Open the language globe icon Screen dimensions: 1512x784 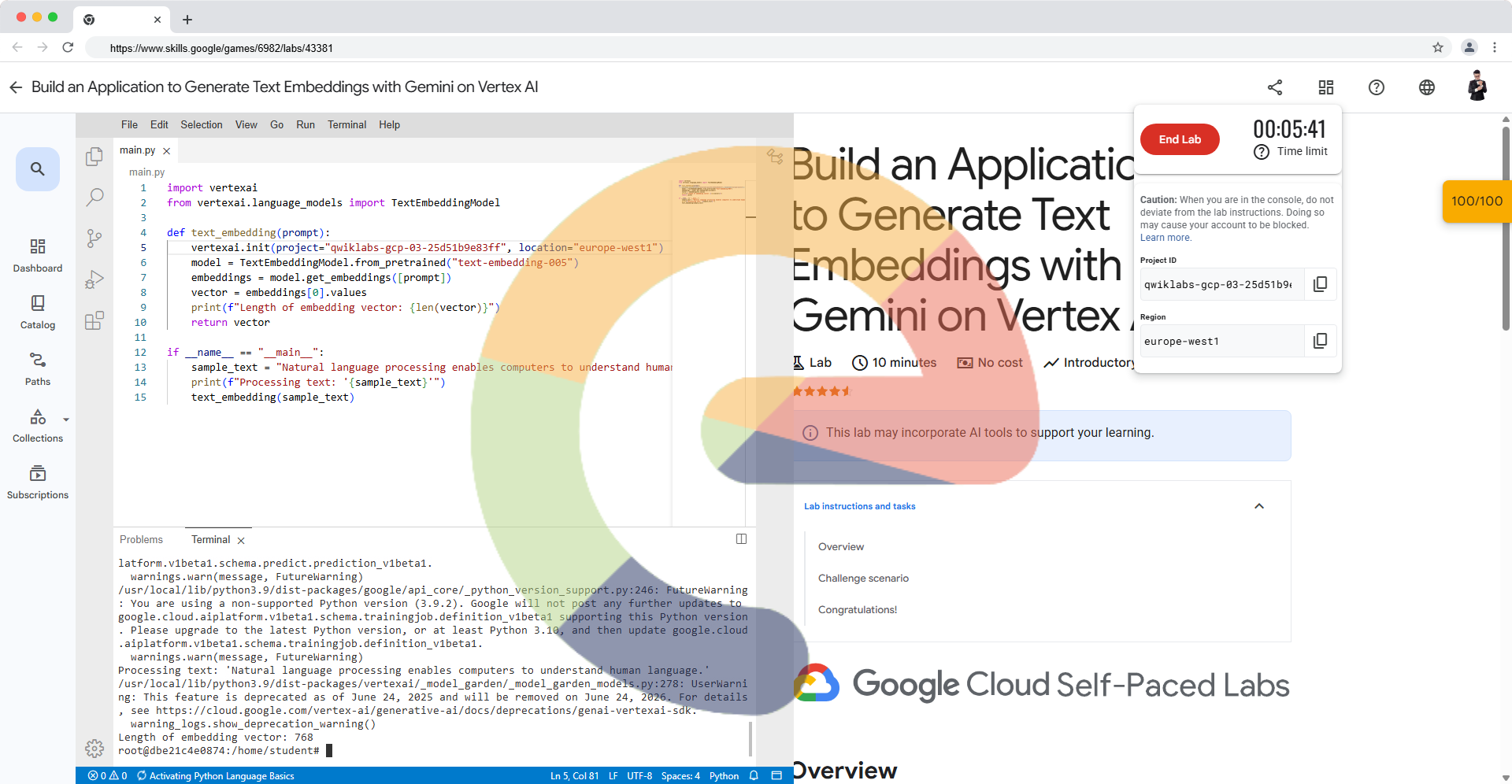pos(1427,87)
